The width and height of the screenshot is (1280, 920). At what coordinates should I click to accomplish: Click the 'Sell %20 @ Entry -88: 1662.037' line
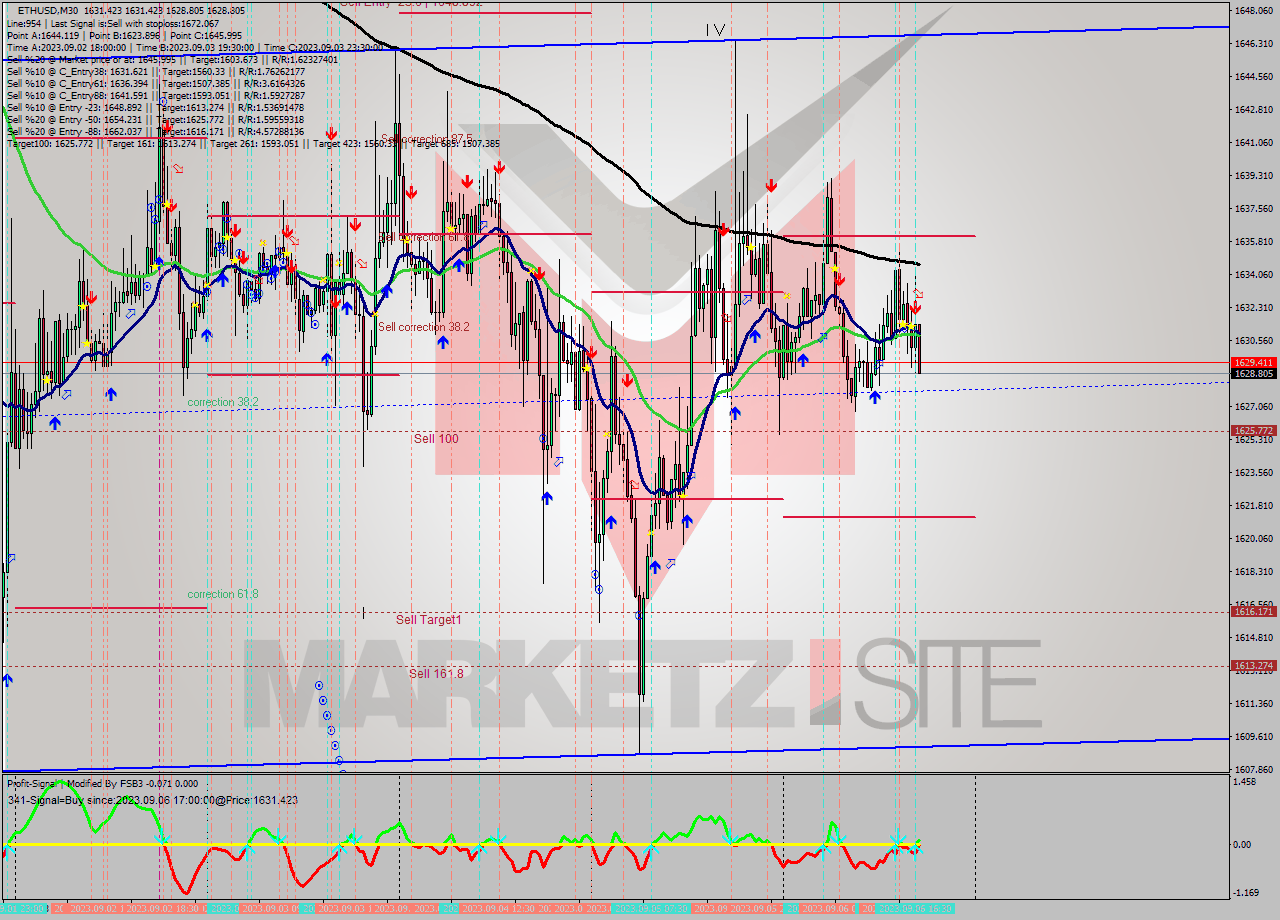(155, 131)
